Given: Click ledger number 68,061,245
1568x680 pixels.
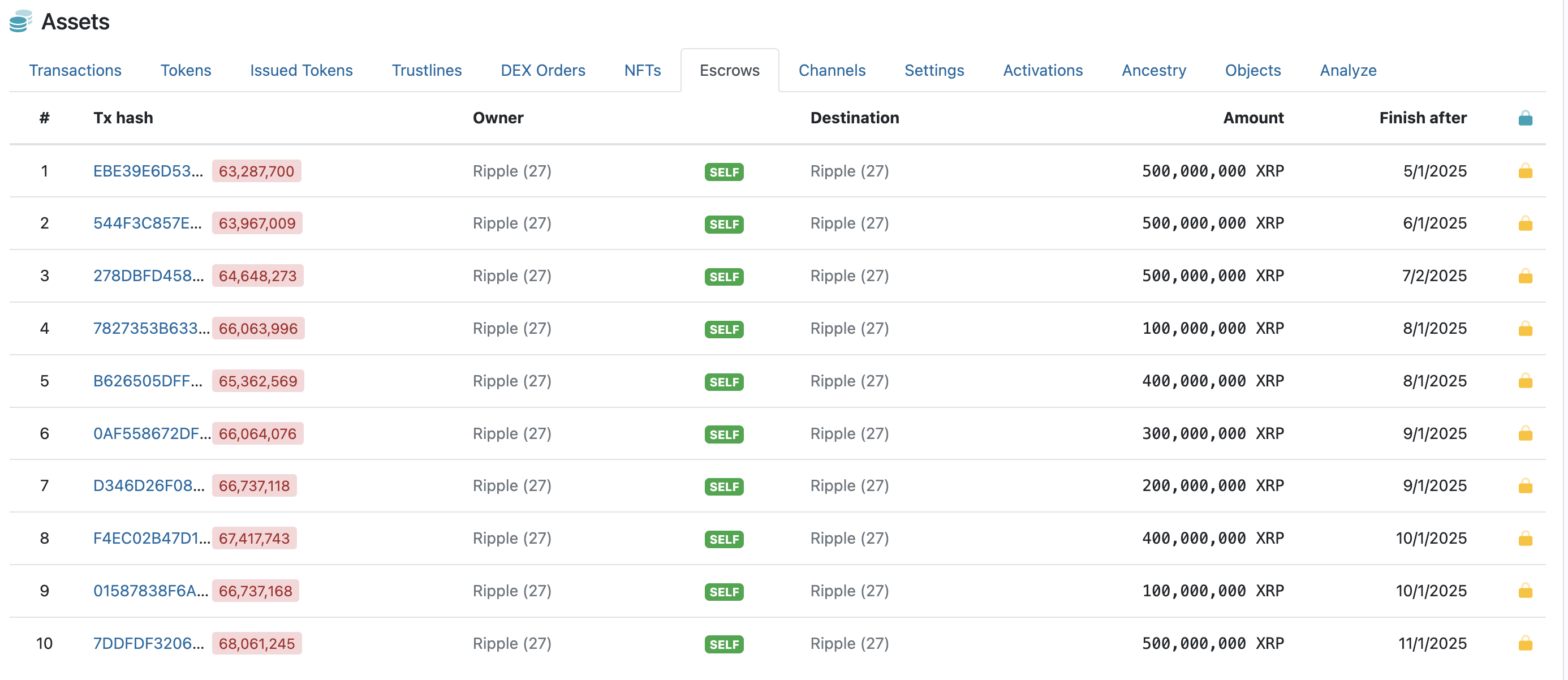Looking at the screenshot, I should (257, 643).
